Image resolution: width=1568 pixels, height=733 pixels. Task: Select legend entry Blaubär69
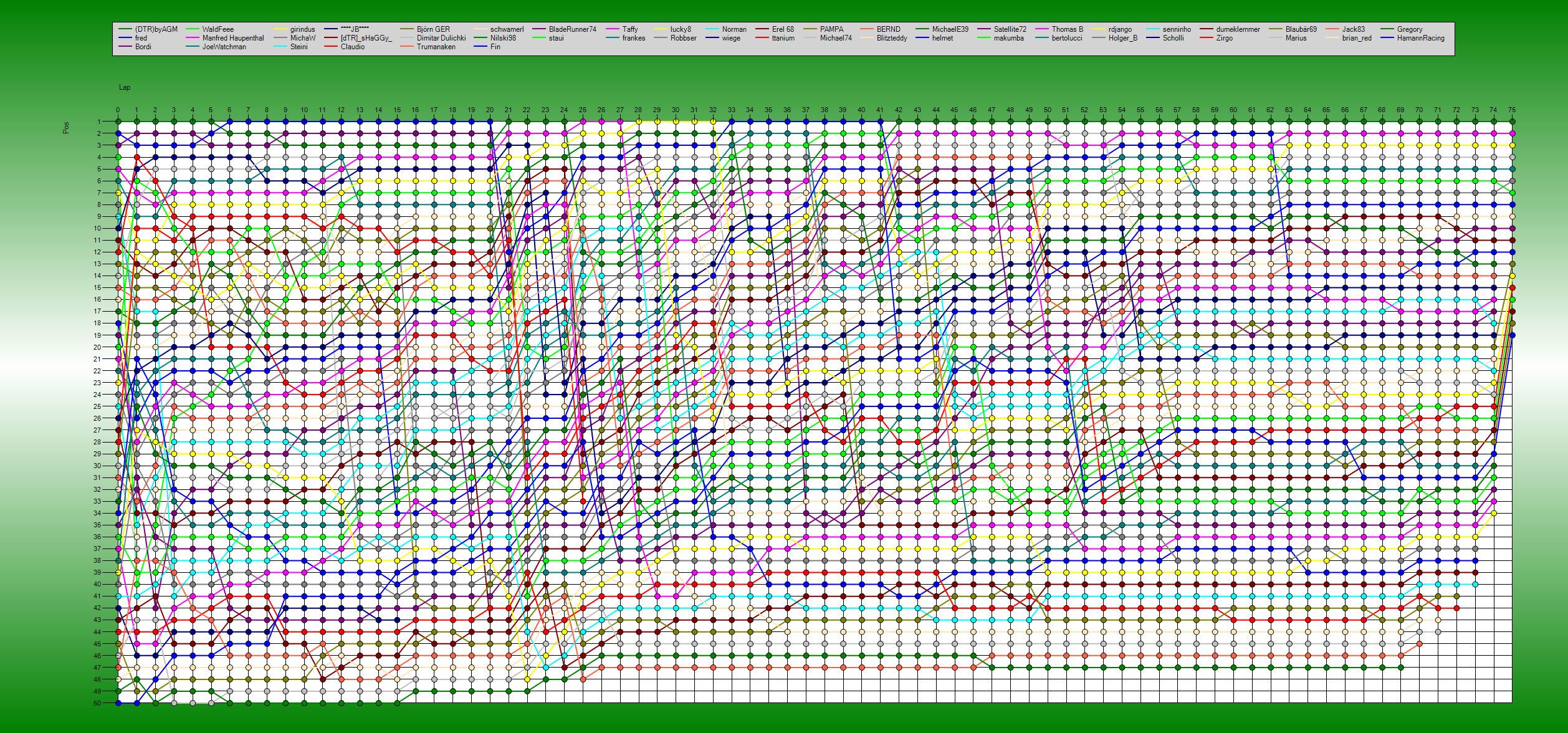click(x=1301, y=29)
